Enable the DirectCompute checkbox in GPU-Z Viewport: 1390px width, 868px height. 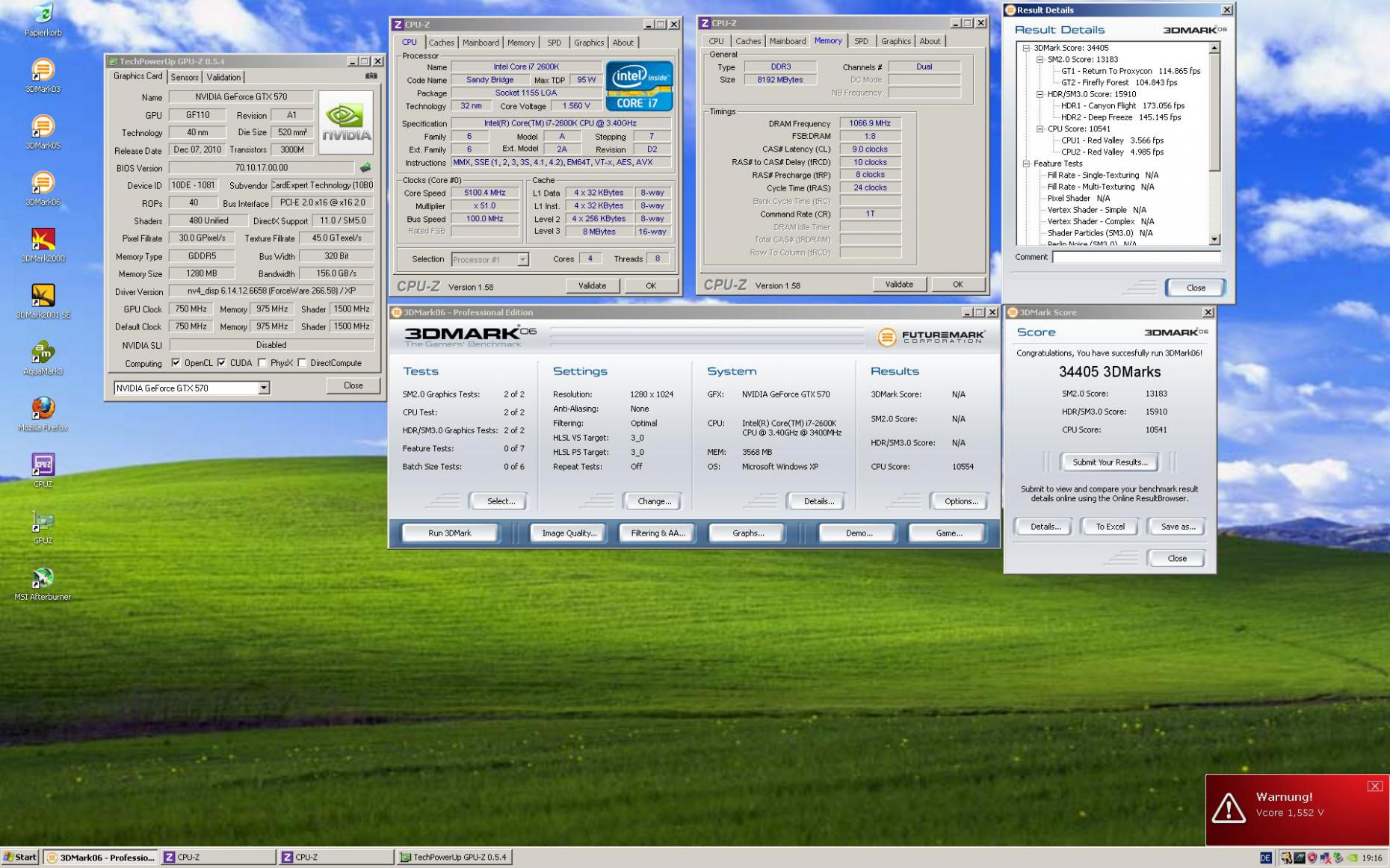[302, 363]
